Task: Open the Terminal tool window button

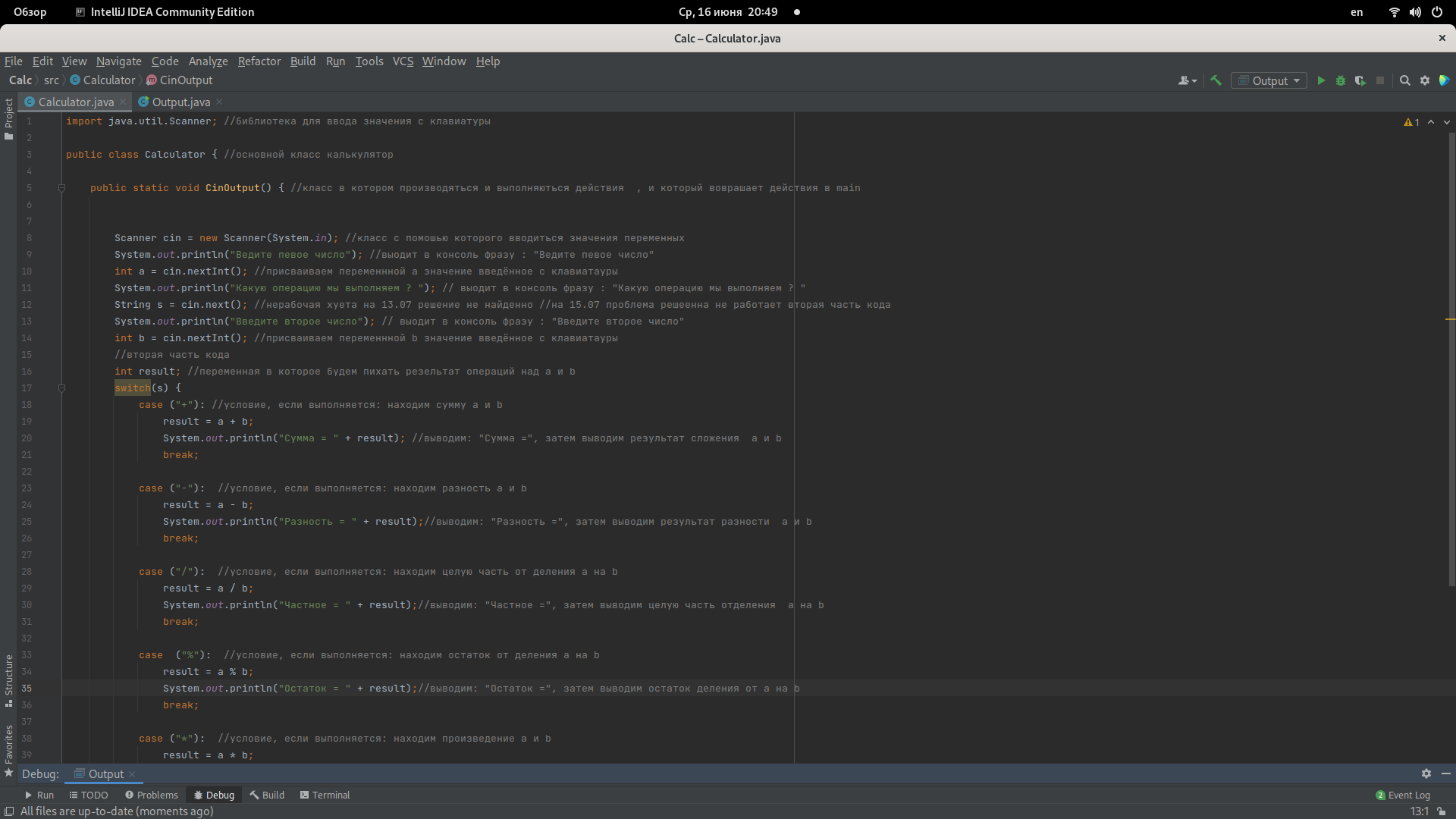Action: click(x=325, y=795)
